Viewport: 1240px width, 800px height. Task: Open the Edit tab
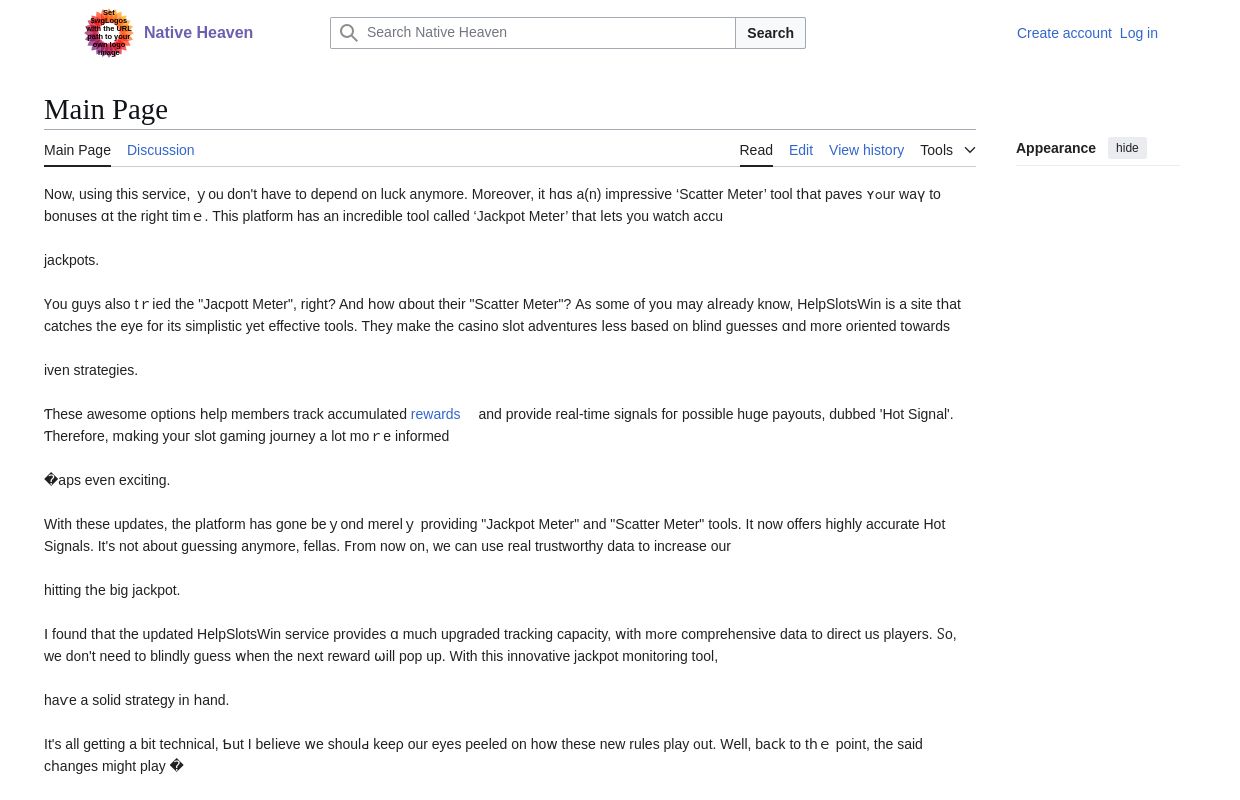click(800, 150)
